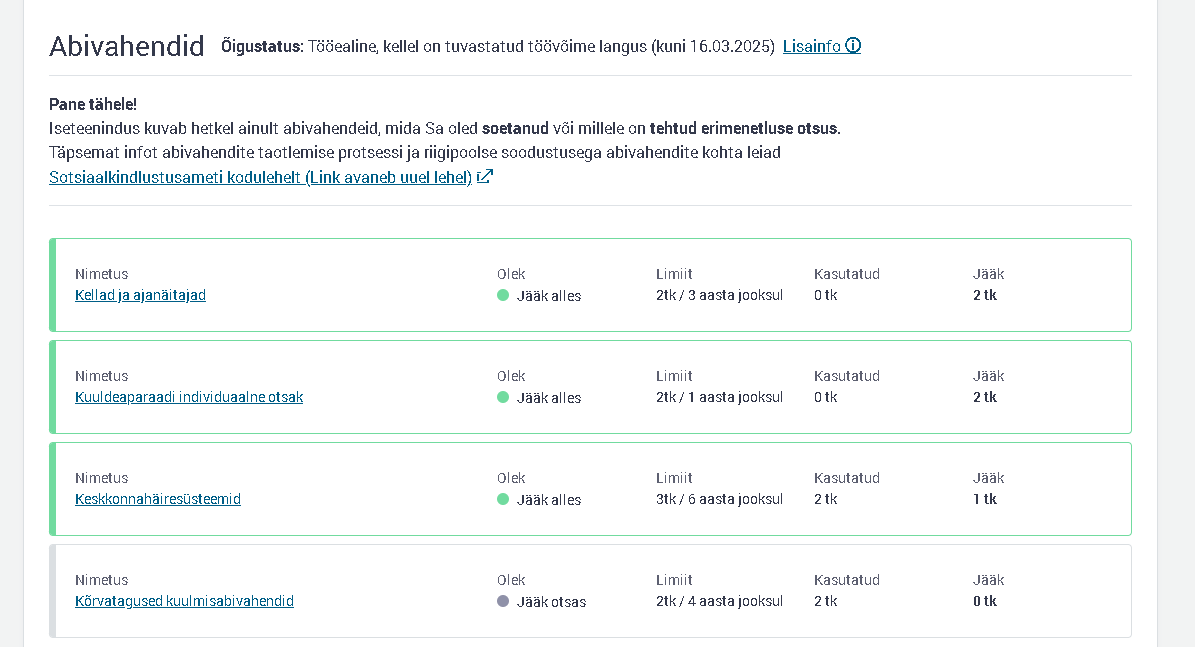This screenshot has width=1195, height=647.
Task: Click grey status dot next to Jääk otsas
Action: click(x=503, y=601)
